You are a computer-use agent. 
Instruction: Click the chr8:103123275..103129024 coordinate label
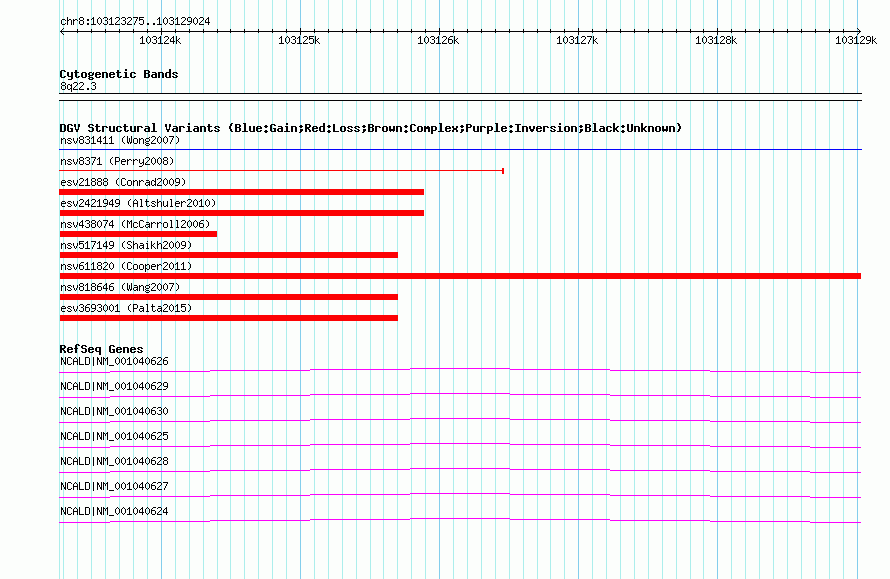click(x=135, y=21)
